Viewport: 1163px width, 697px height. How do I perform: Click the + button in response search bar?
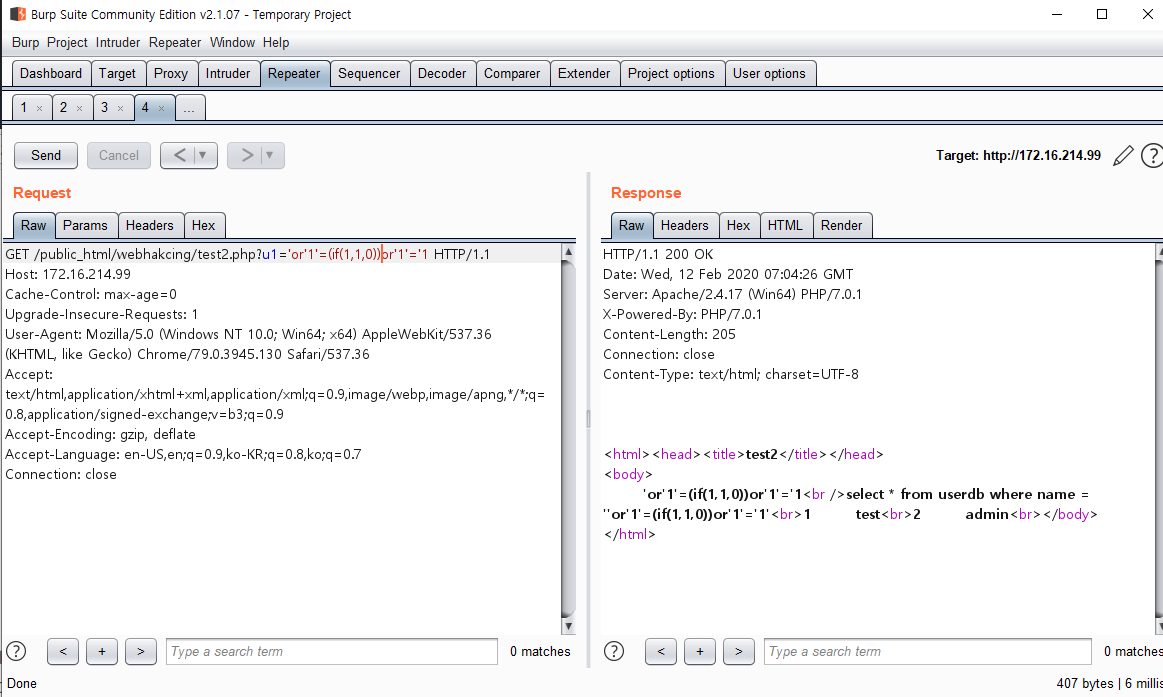coord(699,651)
